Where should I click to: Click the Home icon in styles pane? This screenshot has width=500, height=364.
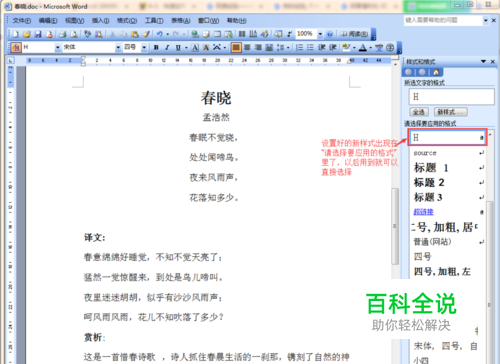(x=436, y=72)
